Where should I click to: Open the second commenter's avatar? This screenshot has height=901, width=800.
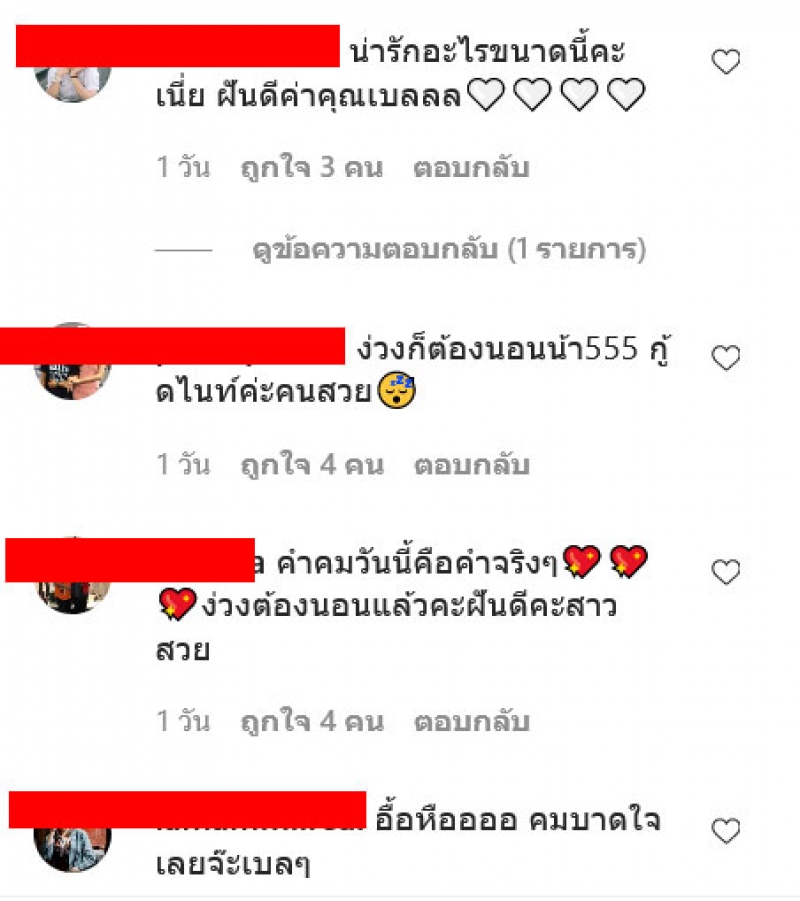tap(72, 379)
